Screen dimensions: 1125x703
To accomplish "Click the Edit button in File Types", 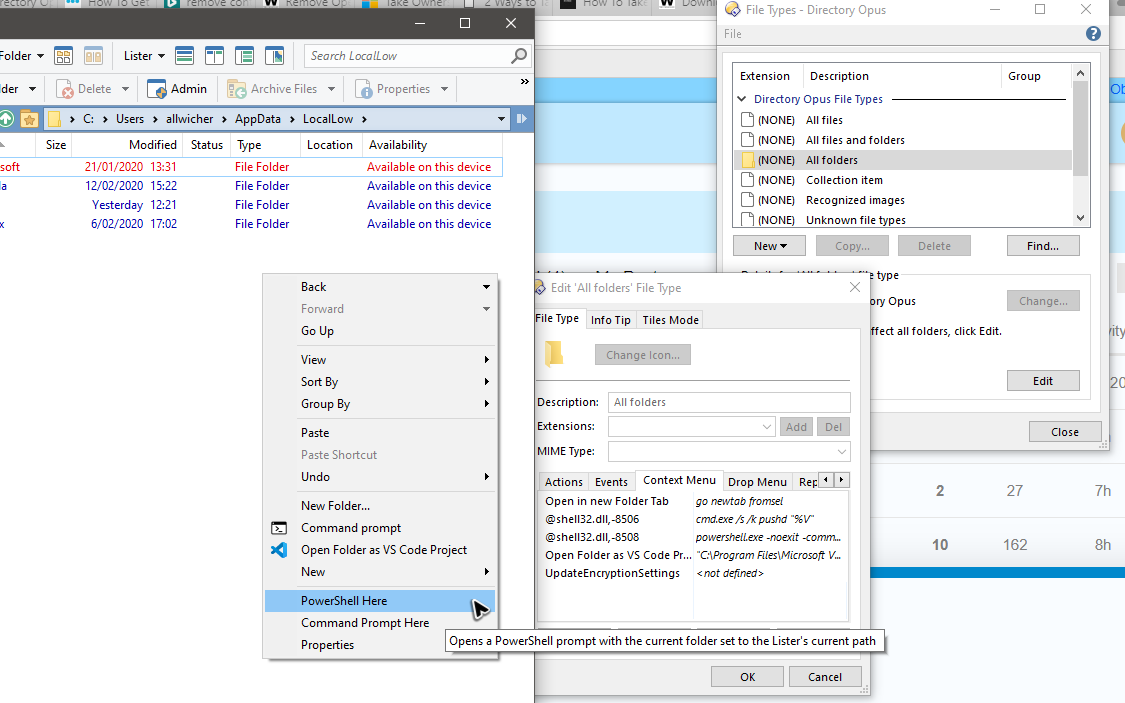I will [1042, 381].
